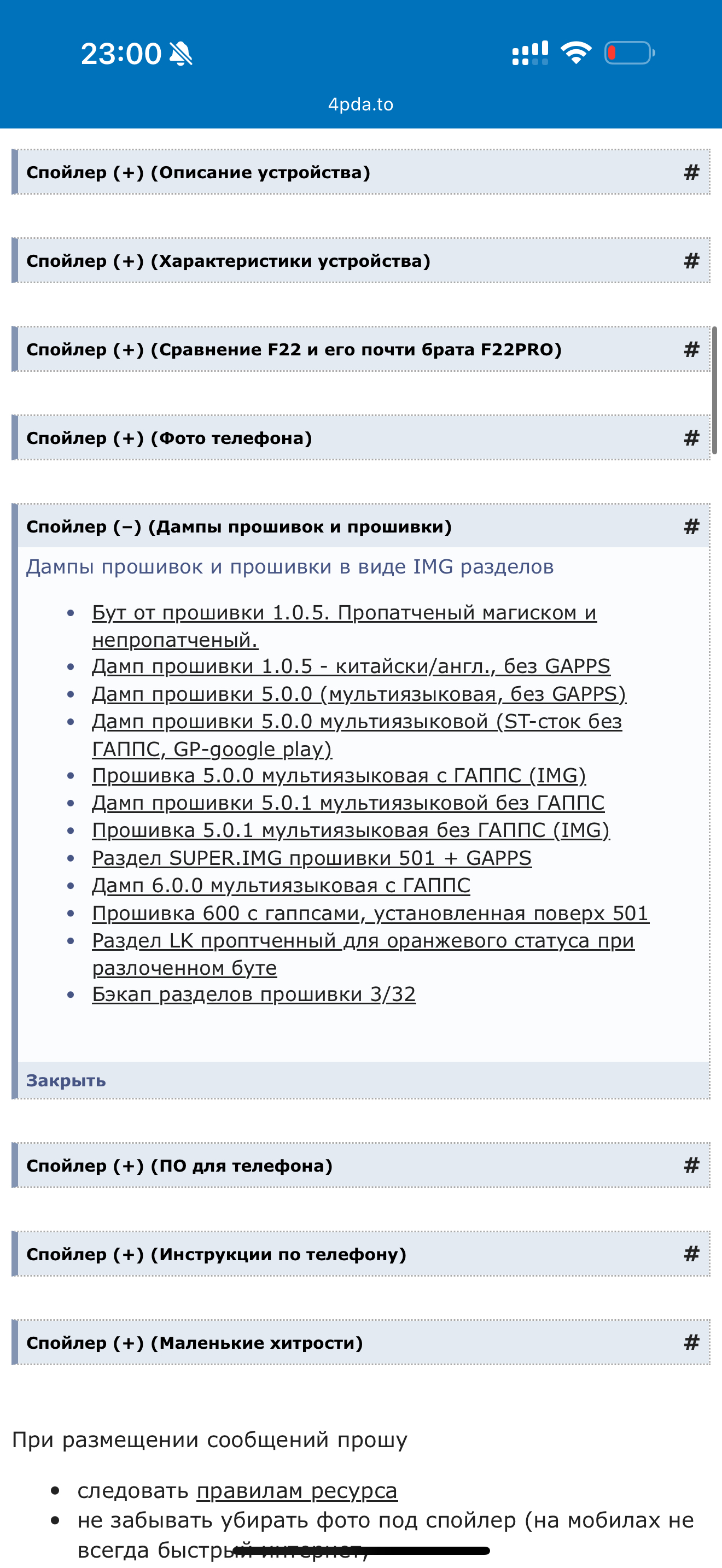The image size is (722, 1568).
Task: Expand the Описание устройства spoiler
Action: click(x=198, y=172)
